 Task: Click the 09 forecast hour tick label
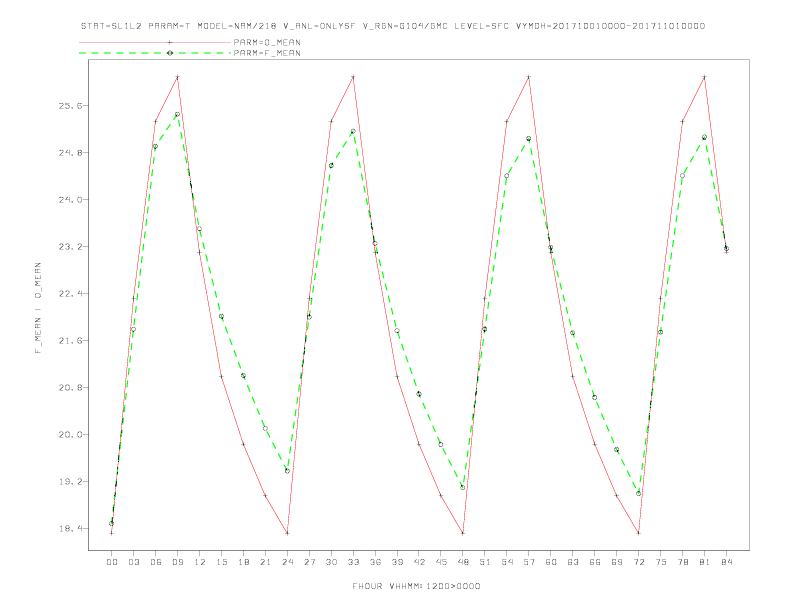click(177, 562)
